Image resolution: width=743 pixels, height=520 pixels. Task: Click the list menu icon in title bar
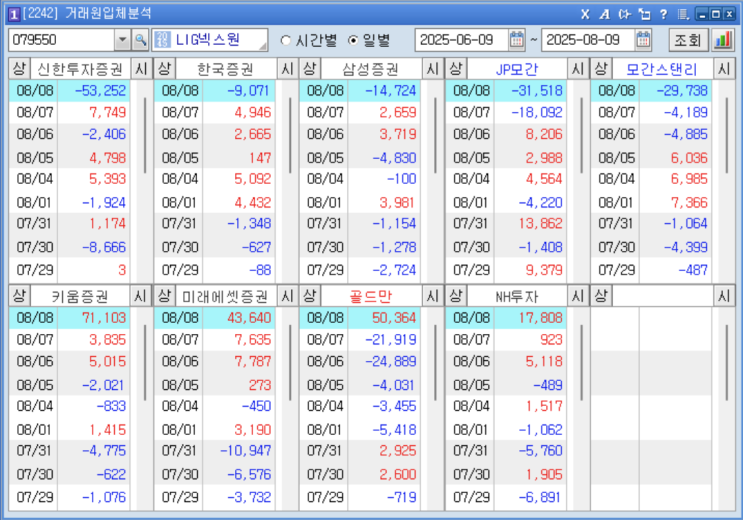point(683,14)
